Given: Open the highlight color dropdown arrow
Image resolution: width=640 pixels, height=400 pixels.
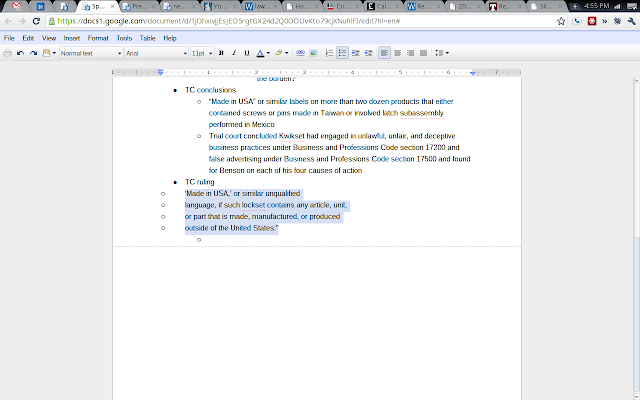Looking at the screenshot, I should pyautogui.click(x=287, y=53).
